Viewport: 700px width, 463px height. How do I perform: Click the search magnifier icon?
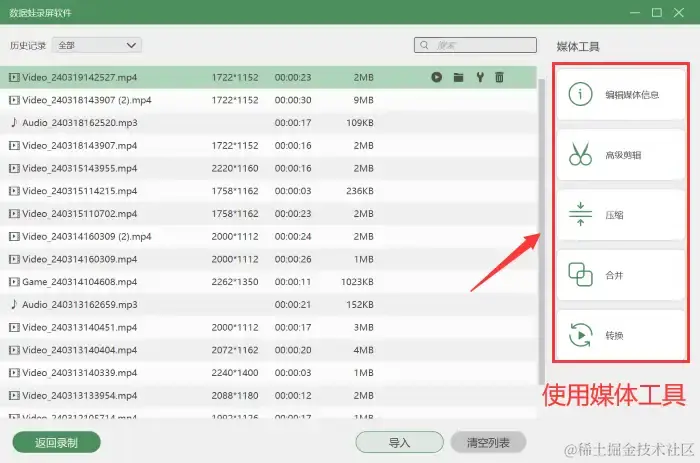click(424, 45)
